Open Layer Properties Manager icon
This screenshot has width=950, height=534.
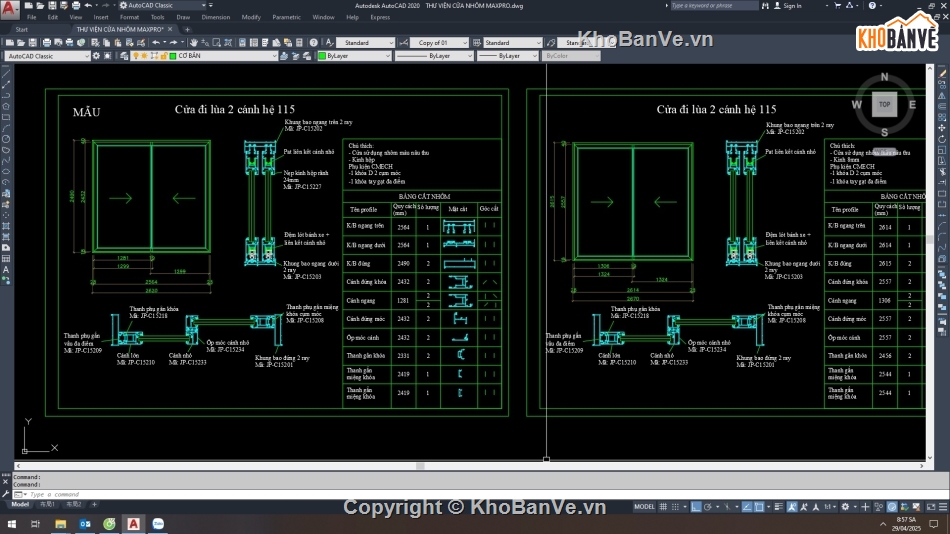(x=124, y=56)
